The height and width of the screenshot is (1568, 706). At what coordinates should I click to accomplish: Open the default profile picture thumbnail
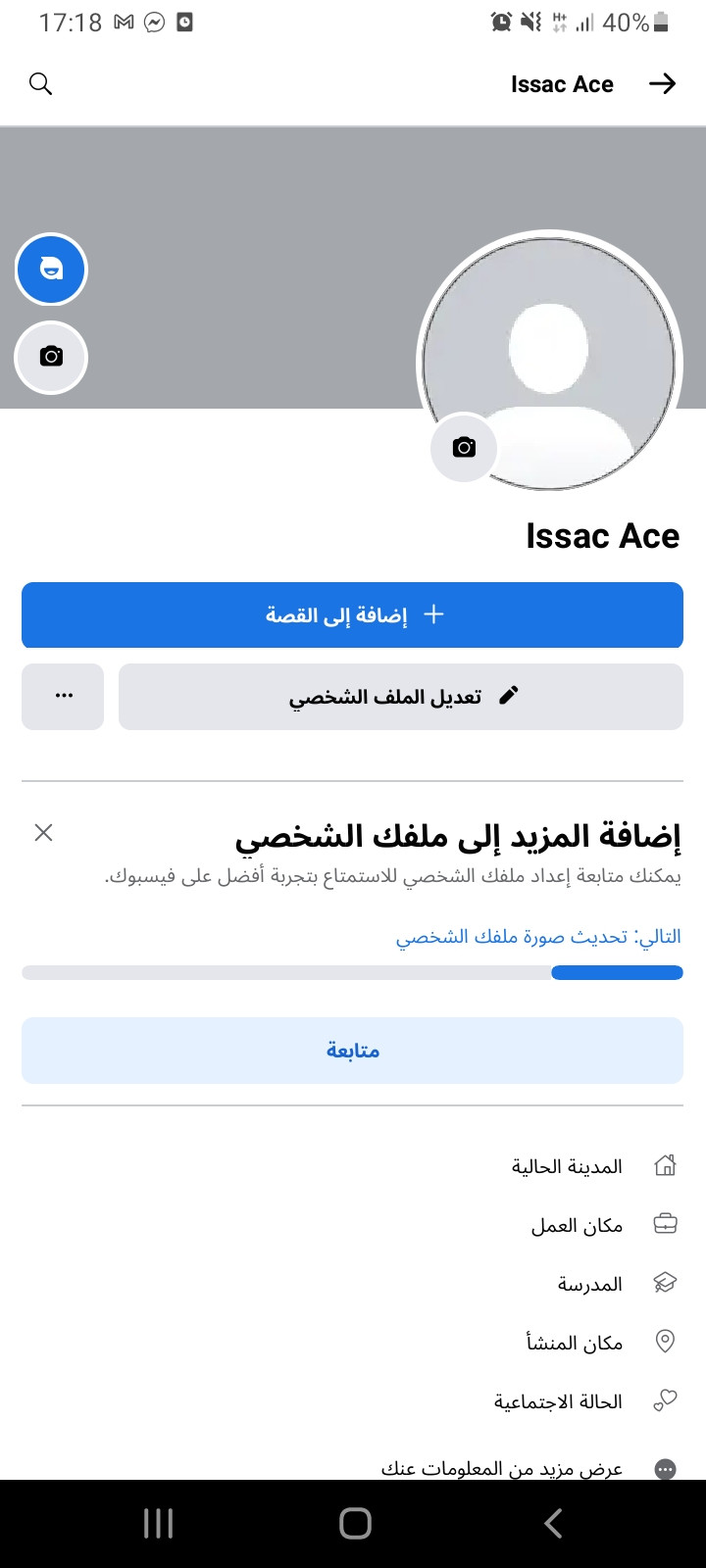(549, 363)
